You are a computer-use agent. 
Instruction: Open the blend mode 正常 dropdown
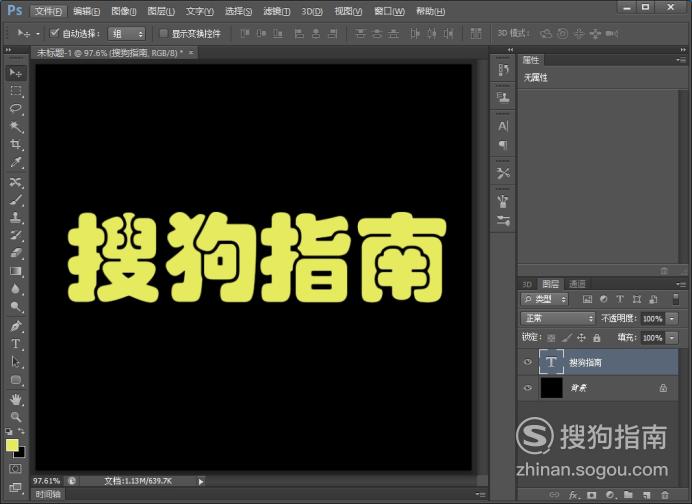(558, 318)
